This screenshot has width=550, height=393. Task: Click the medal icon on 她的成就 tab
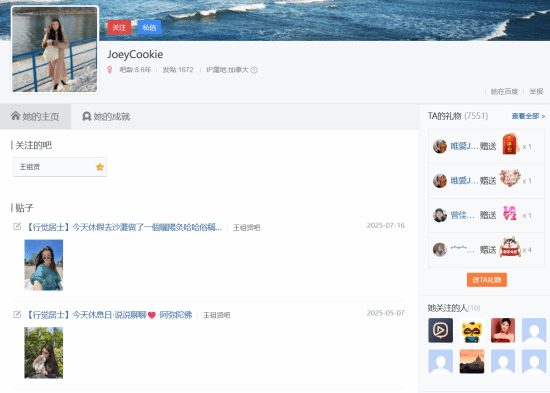(86, 116)
